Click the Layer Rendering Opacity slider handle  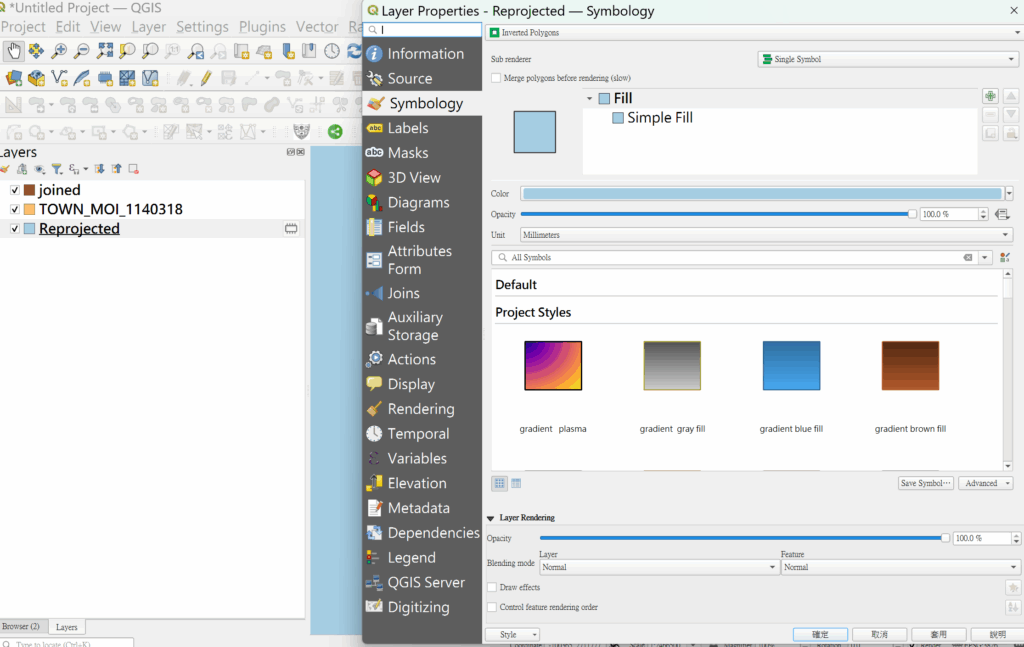coord(945,538)
